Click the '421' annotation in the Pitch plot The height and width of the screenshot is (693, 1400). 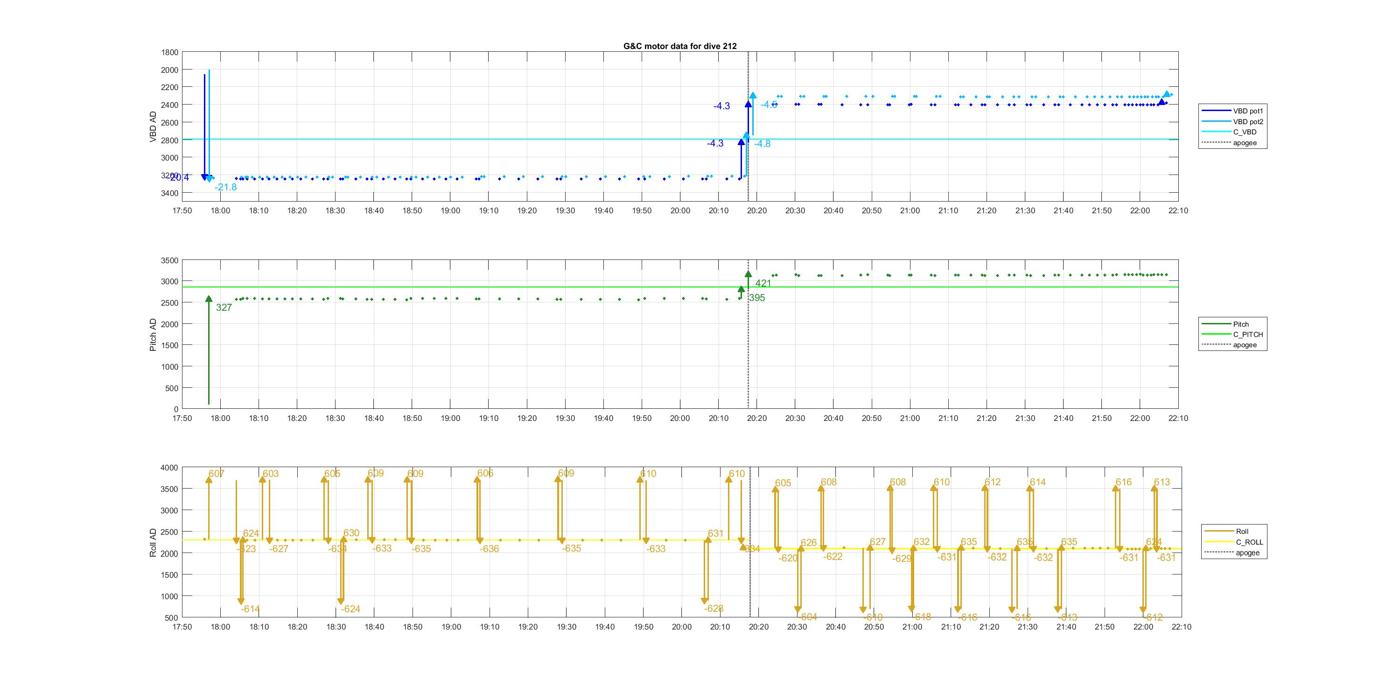click(763, 284)
